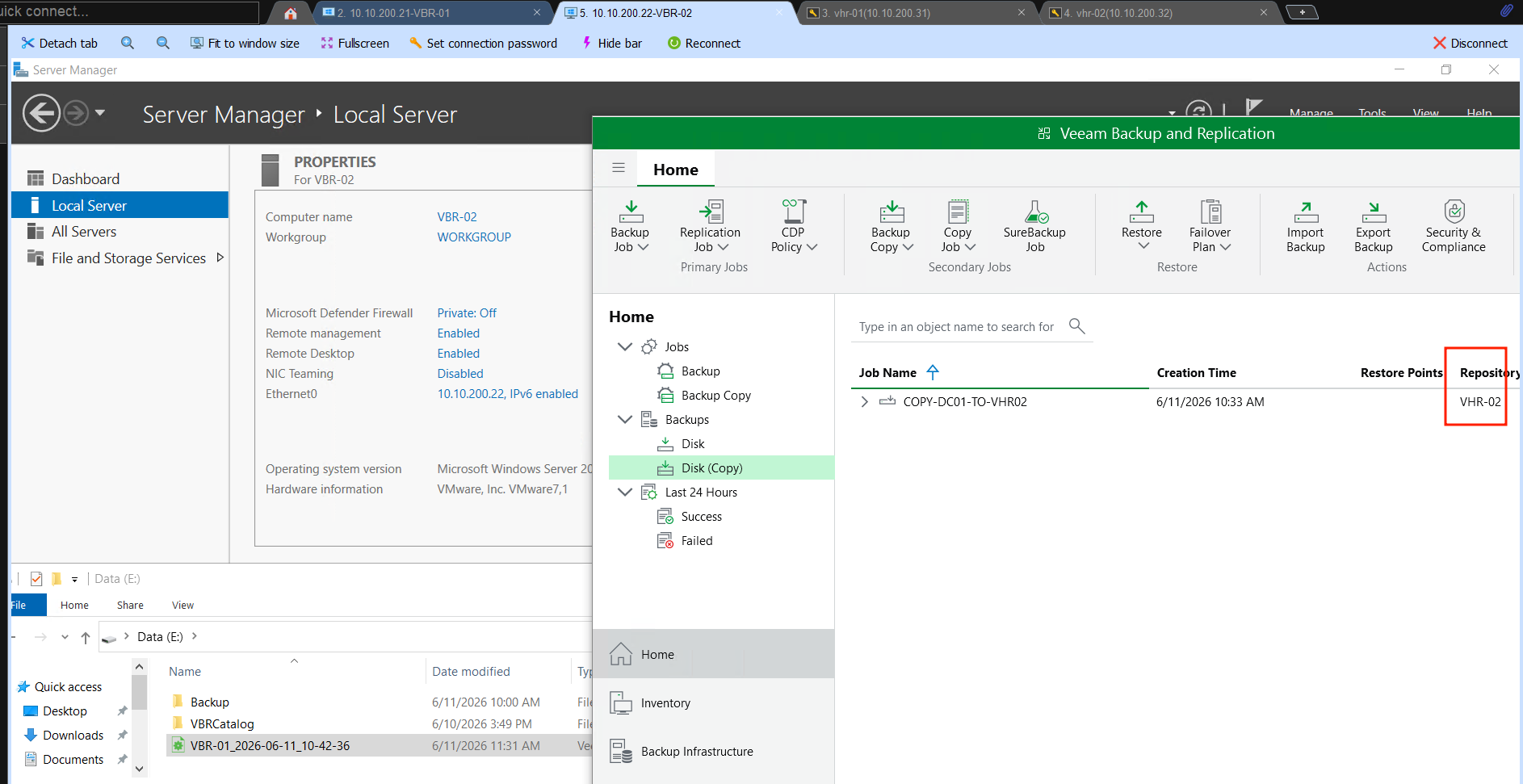Select the VBRCatalog folder

(222, 723)
